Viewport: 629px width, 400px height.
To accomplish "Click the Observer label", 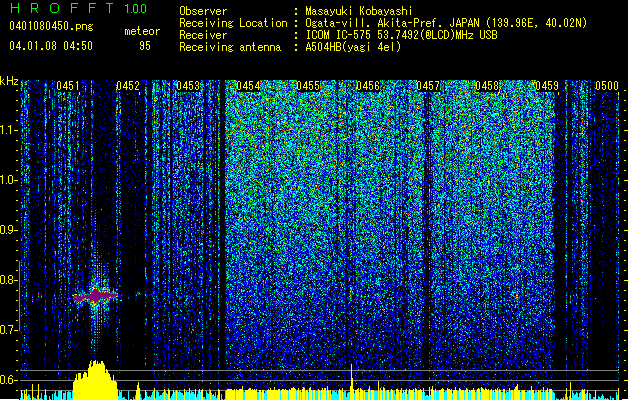I will [203, 11].
